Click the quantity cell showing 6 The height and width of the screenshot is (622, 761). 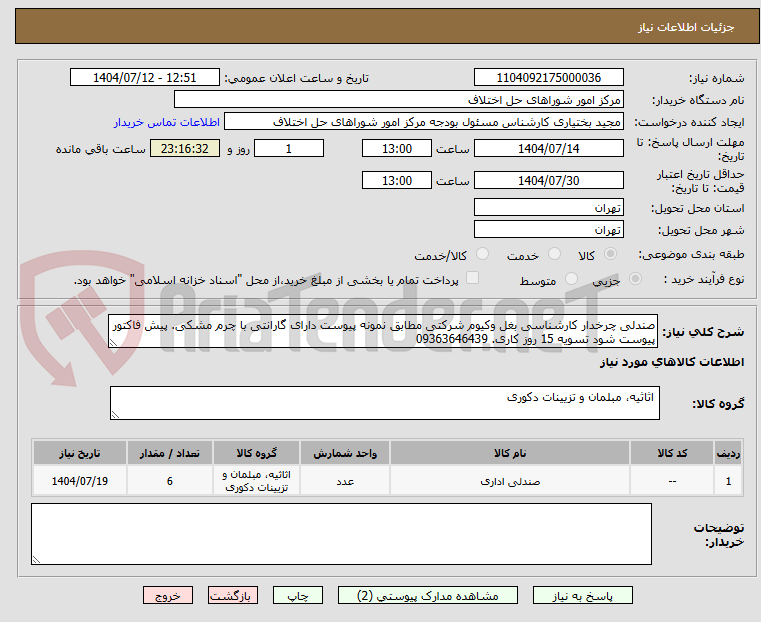click(x=169, y=481)
